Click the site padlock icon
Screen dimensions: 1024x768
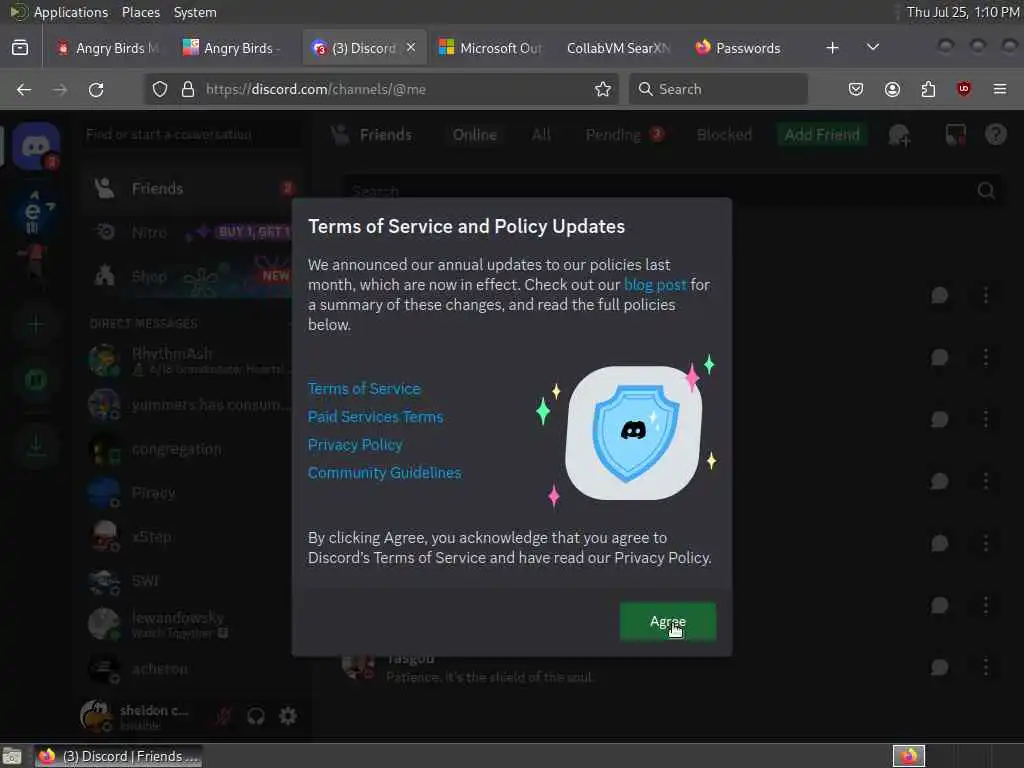coord(188,89)
